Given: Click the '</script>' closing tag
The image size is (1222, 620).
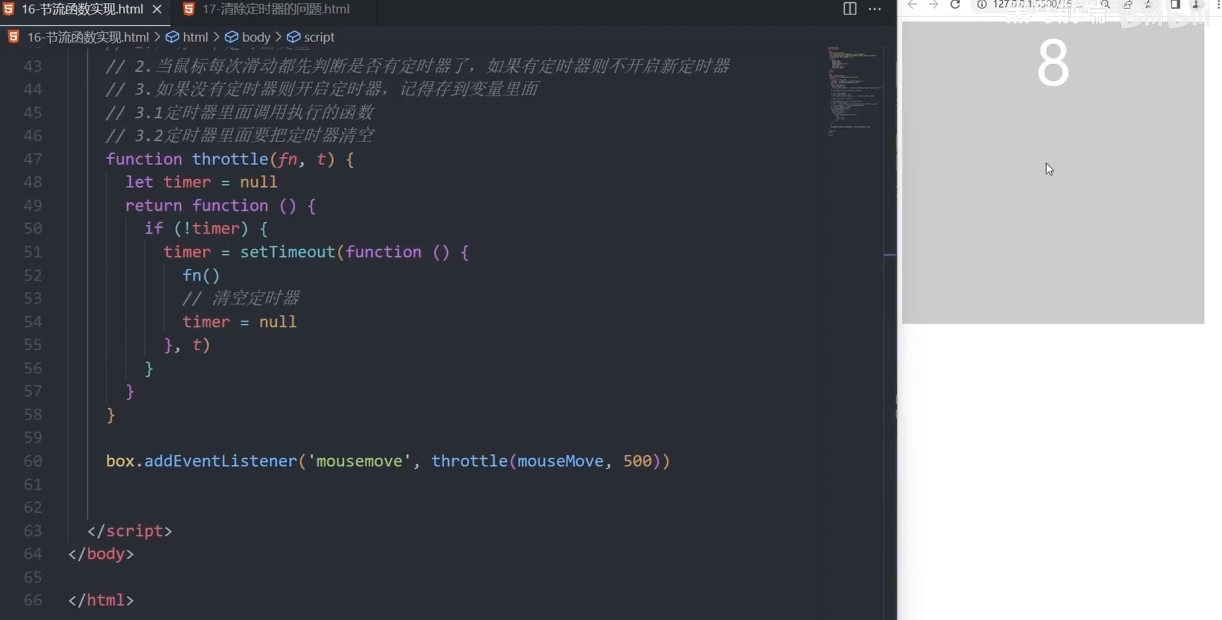Looking at the screenshot, I should [129, 531].
